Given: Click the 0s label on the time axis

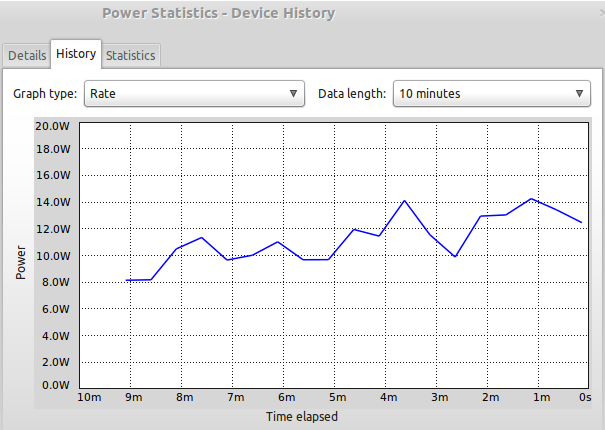Looking at the screenshot, I should point(585,398).
